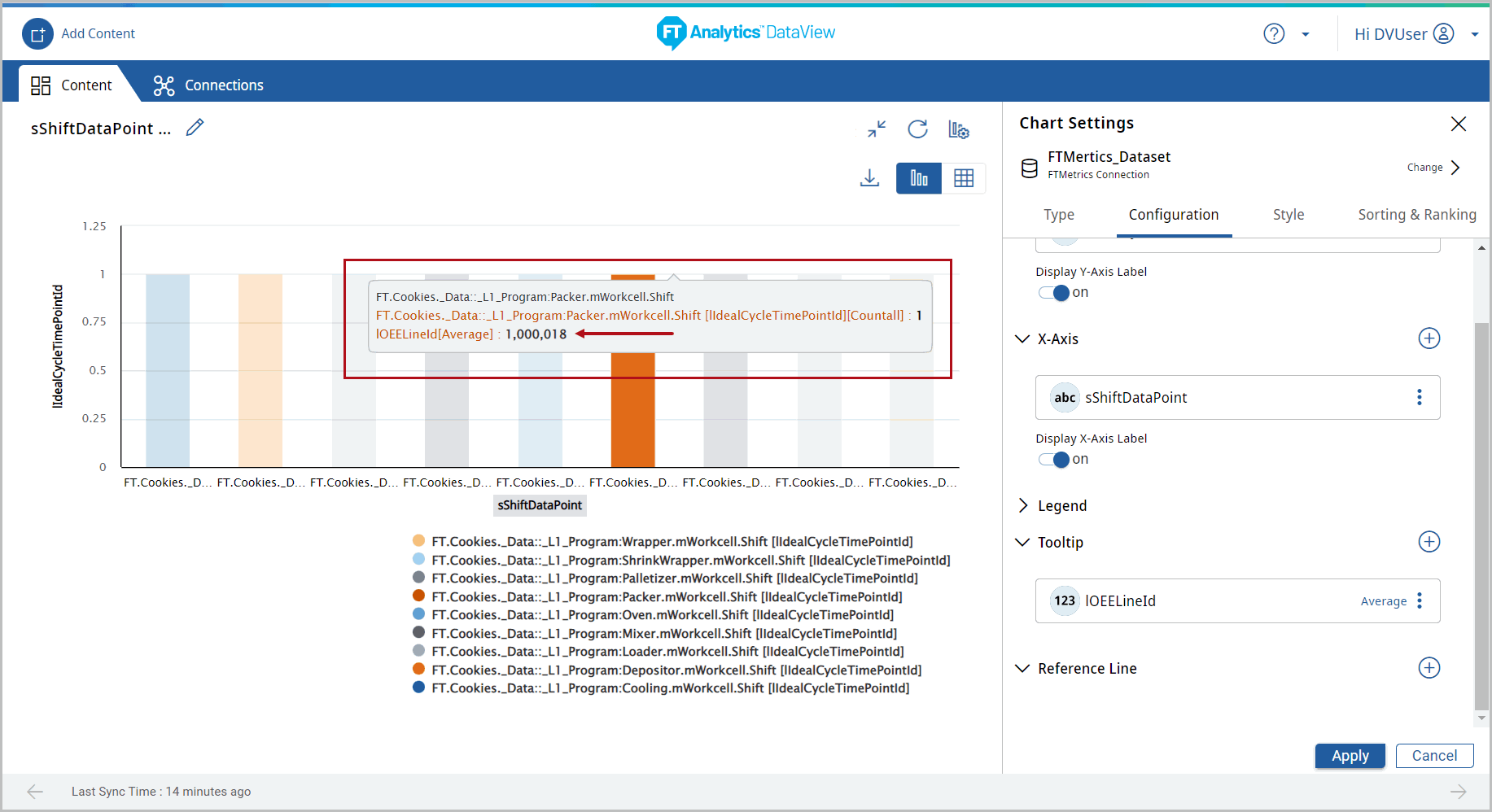Collapse the Reference Line section
The height and width of the screenshot is (812, 1492).
(x=1023, y=669)
